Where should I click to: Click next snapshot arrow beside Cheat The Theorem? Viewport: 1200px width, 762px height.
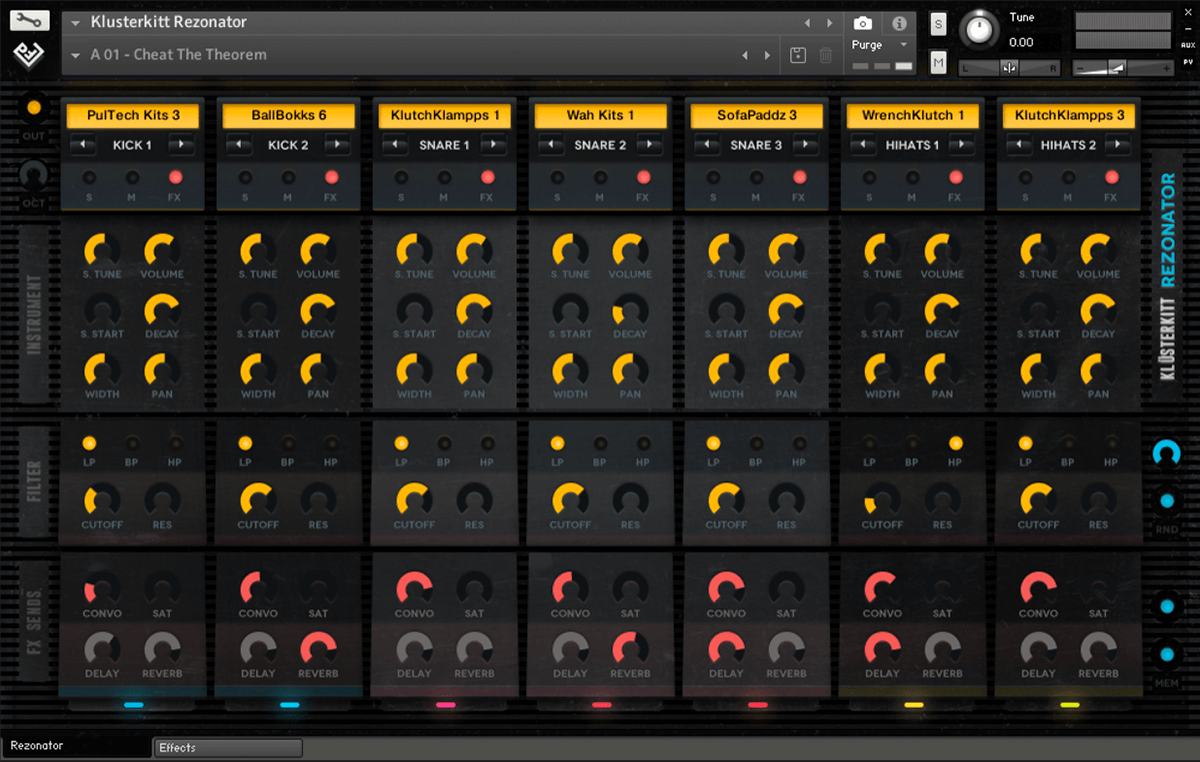[x=767, y=56]
